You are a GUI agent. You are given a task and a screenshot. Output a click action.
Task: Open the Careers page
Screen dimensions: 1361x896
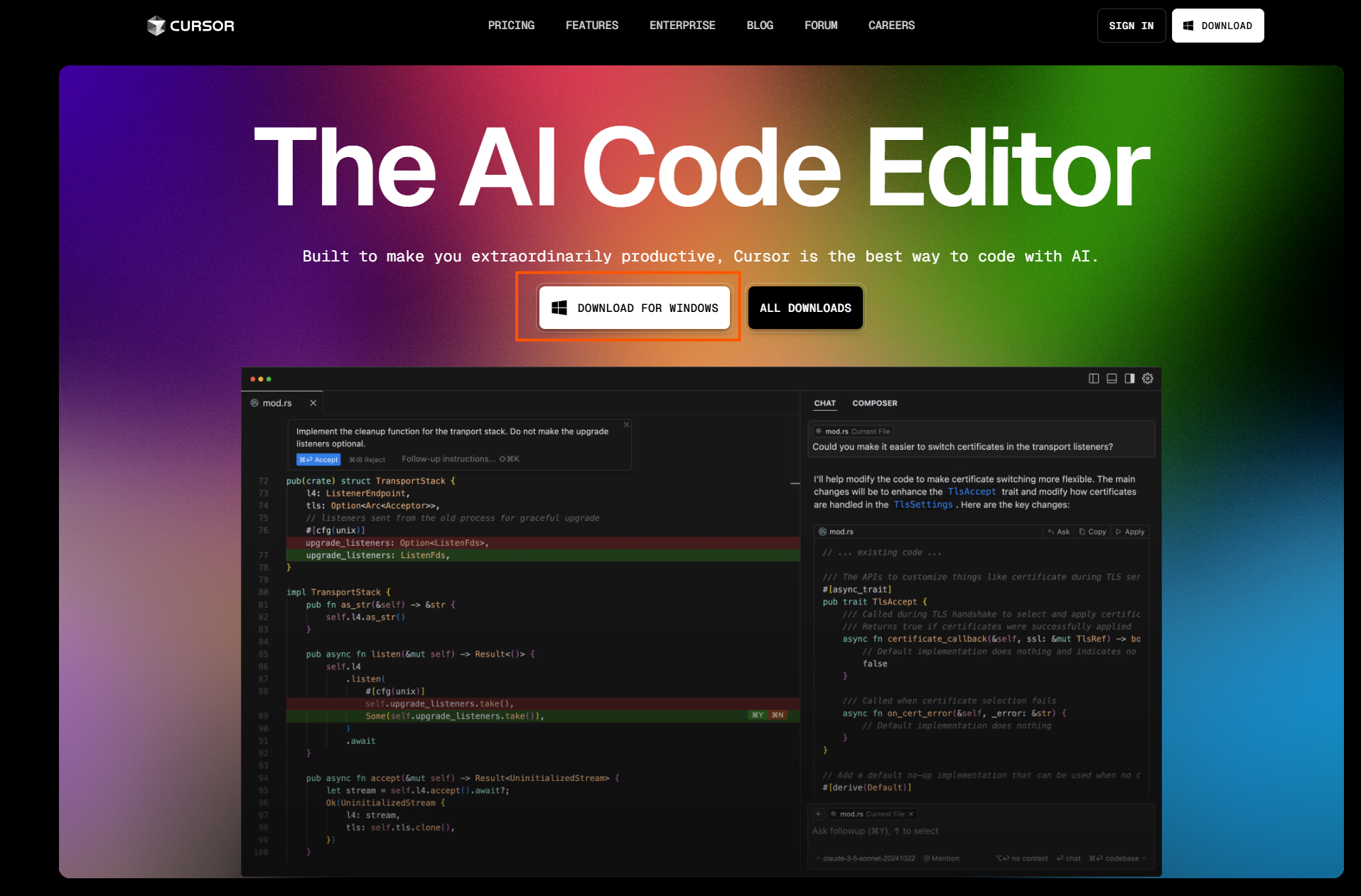[891, 26]
